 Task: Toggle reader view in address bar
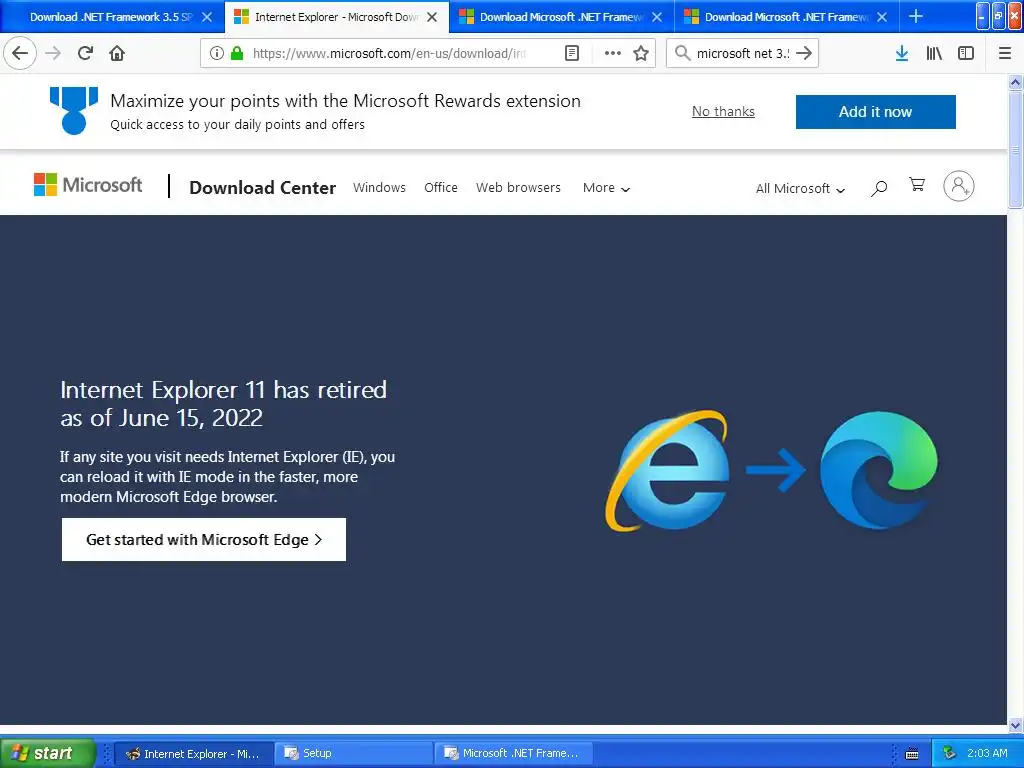pos(571,53)
